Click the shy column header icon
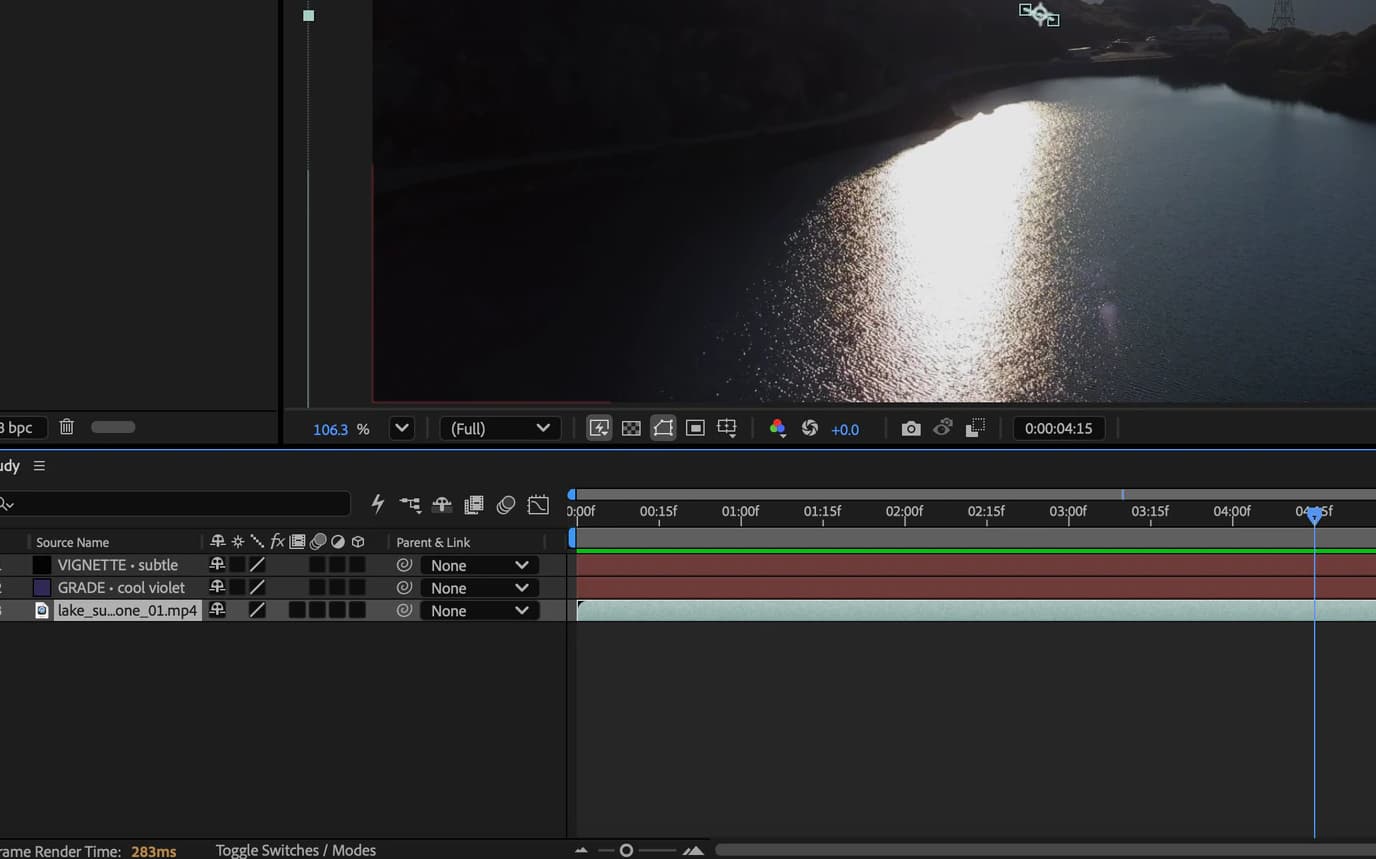Viewport: 1376px width, 859px height. 217,541
